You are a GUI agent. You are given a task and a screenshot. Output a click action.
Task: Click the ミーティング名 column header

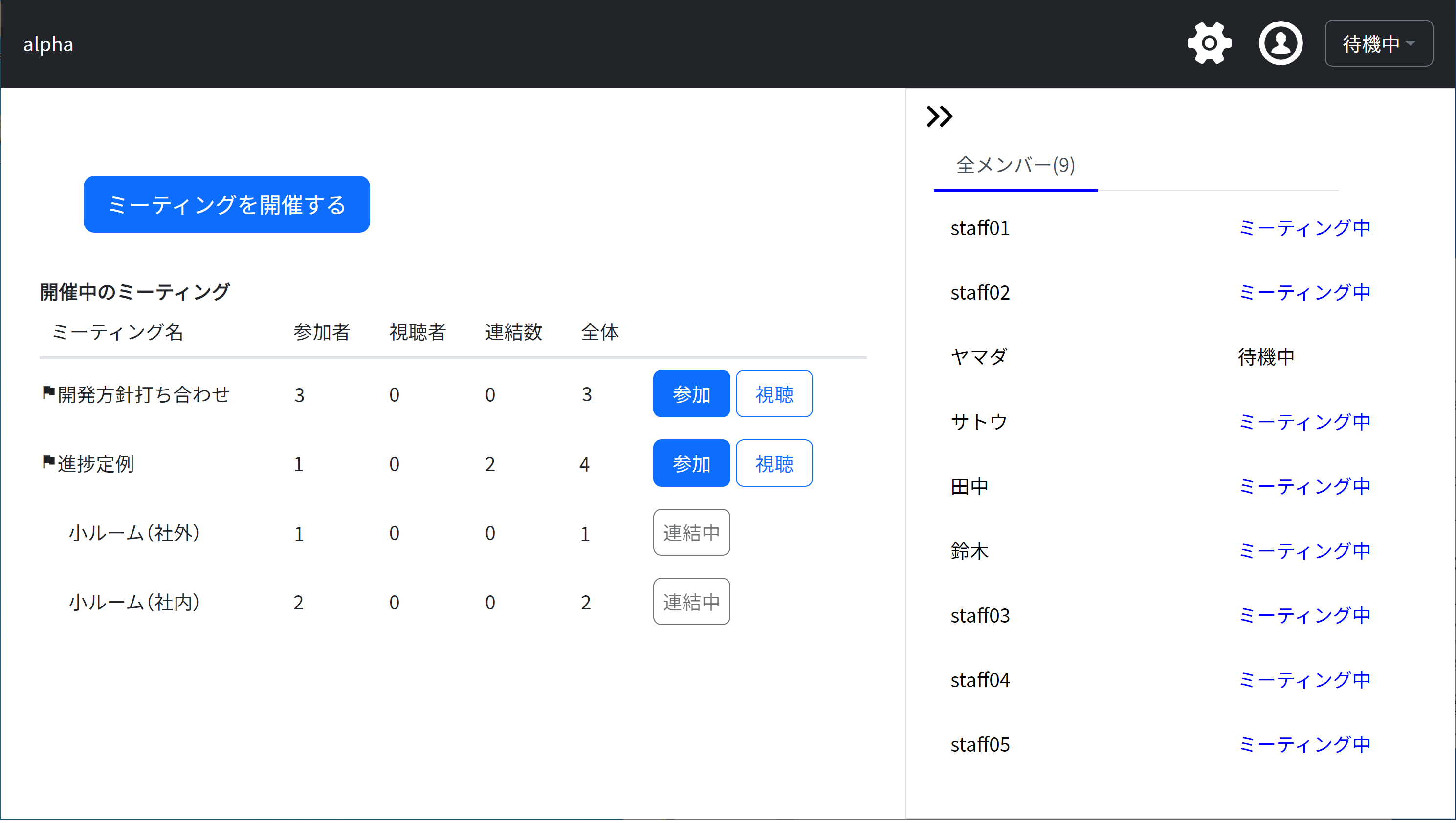click(117, 332)
